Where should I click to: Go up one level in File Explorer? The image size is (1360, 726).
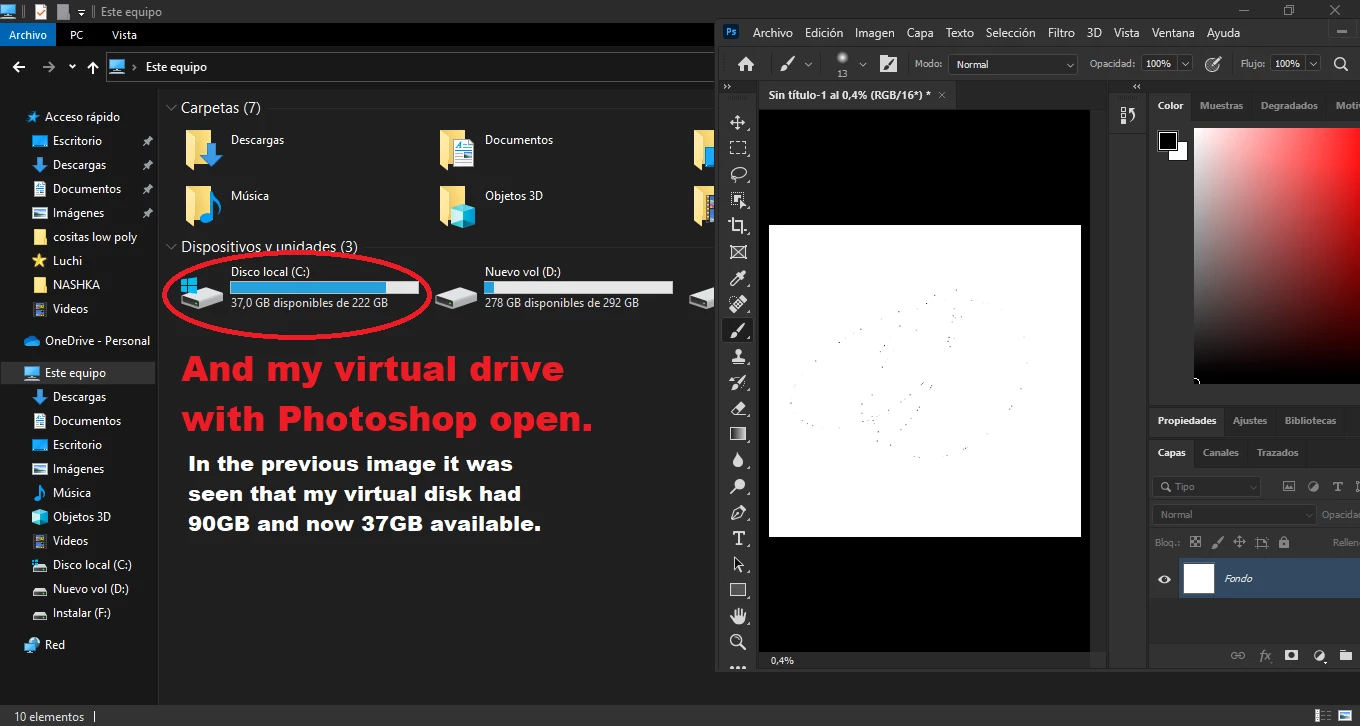pyautogui.click(x=93, y=67)
